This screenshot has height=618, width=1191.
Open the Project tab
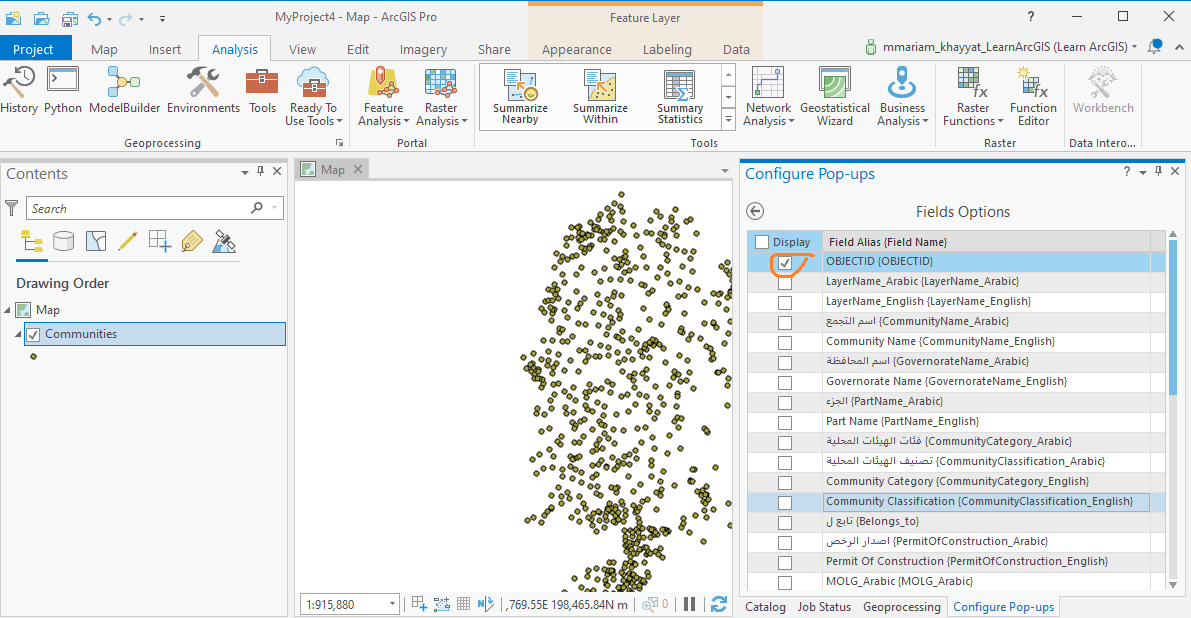(x=33, y=49)
